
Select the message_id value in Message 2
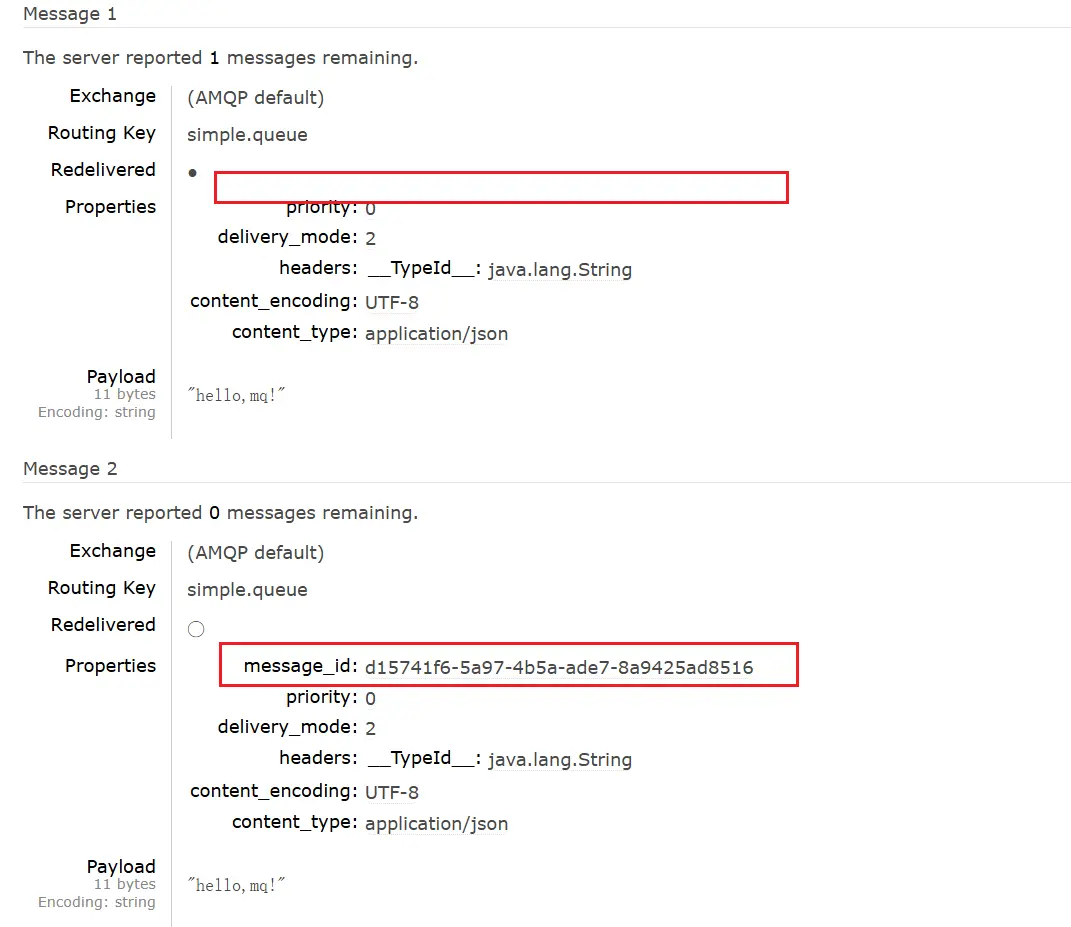pyautogui.click(x=559, y=667)
